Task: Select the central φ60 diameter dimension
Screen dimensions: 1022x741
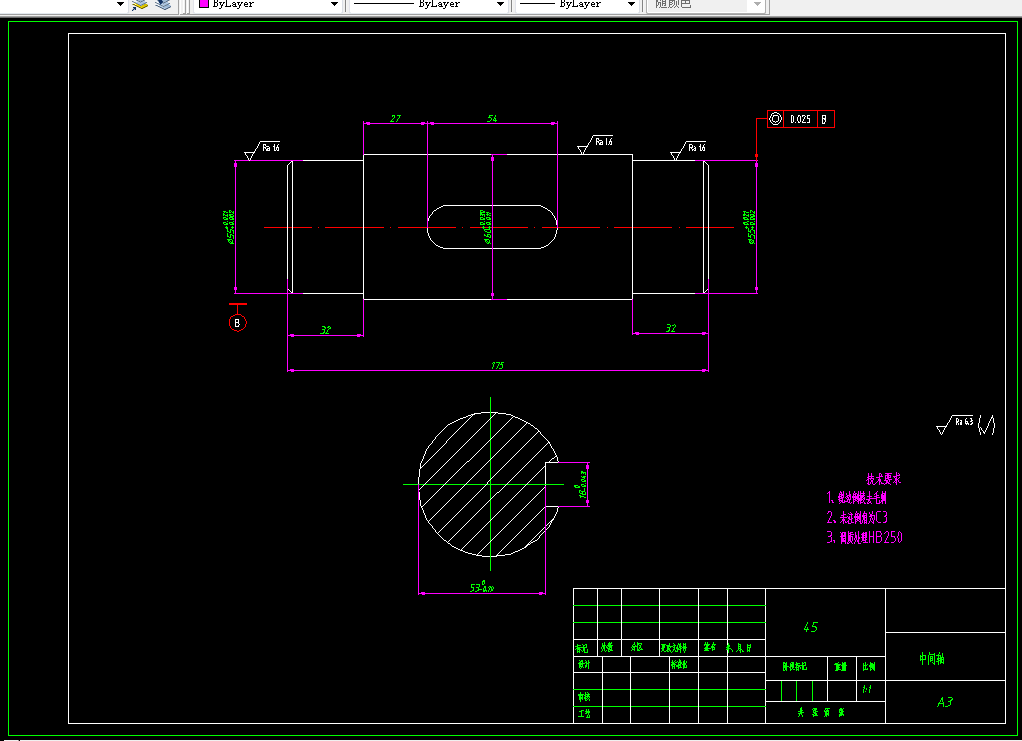Action: (486, 227)
